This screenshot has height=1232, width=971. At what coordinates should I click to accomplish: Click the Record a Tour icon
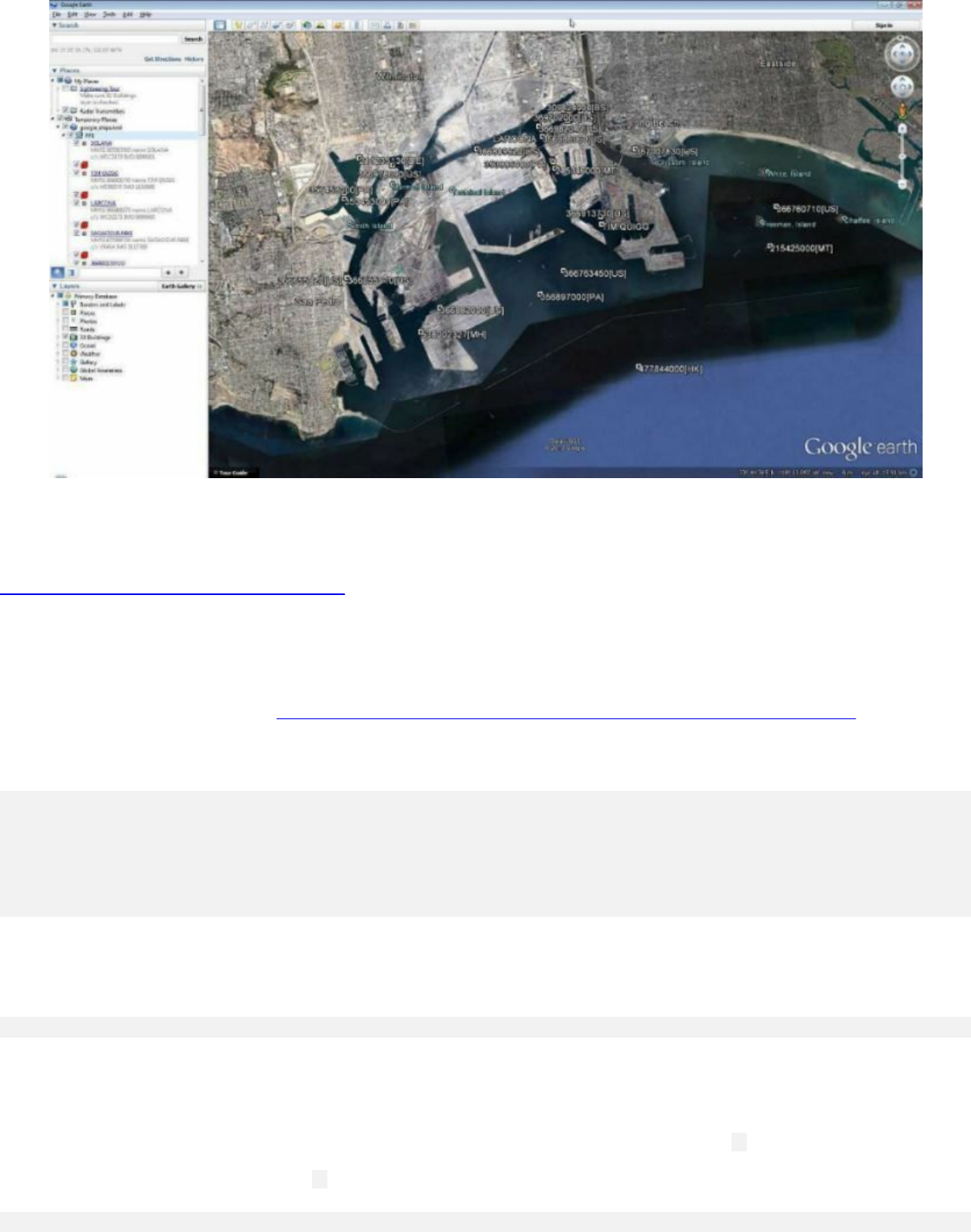(290, 25)
